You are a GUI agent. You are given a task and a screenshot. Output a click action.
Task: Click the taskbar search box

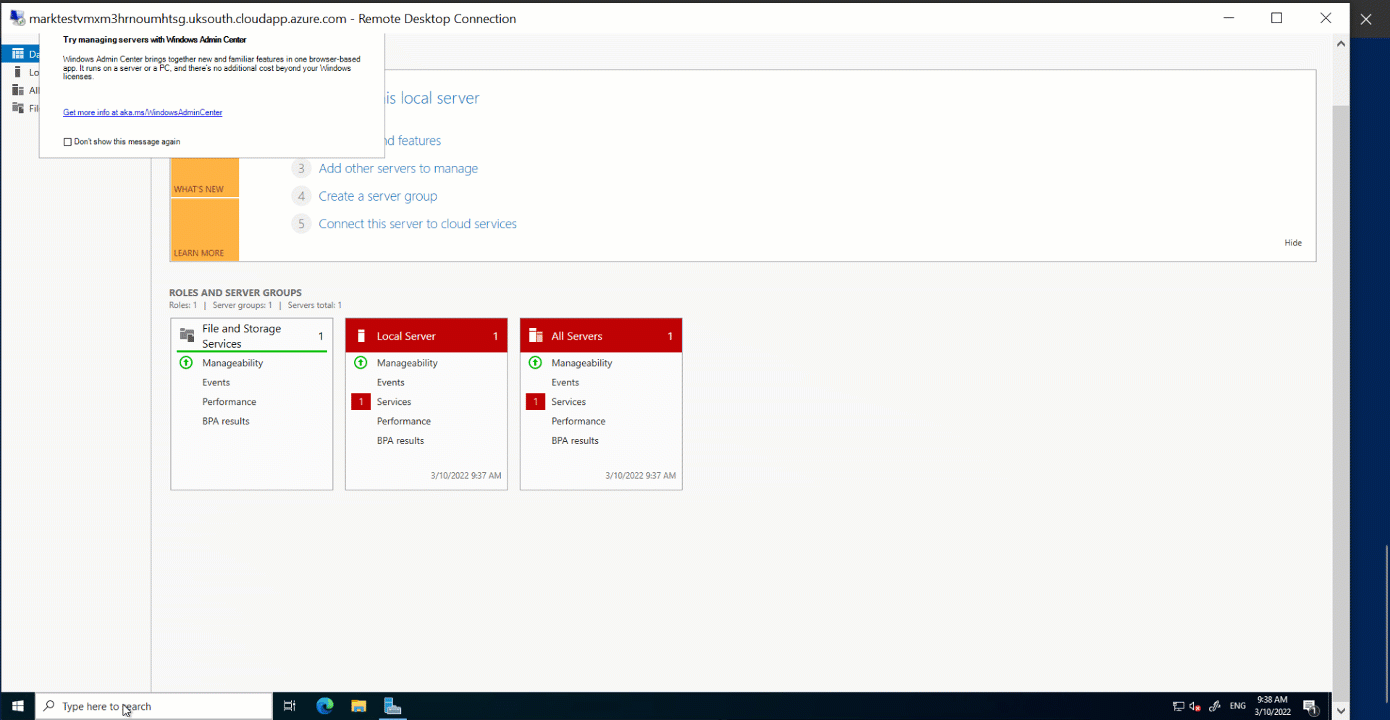(154, 706)
